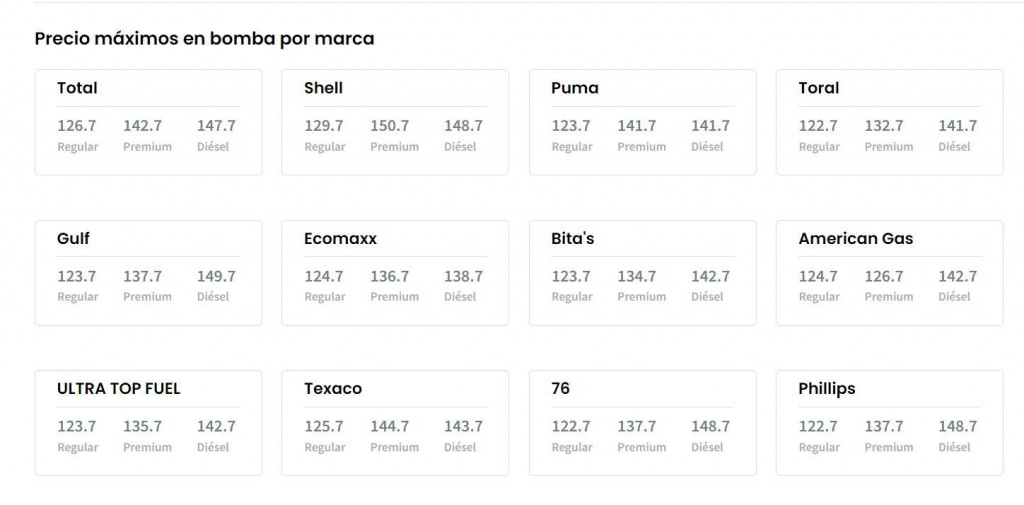1024x505 pixels.
Task: Select the Texaco brand title
Action: 333,388
